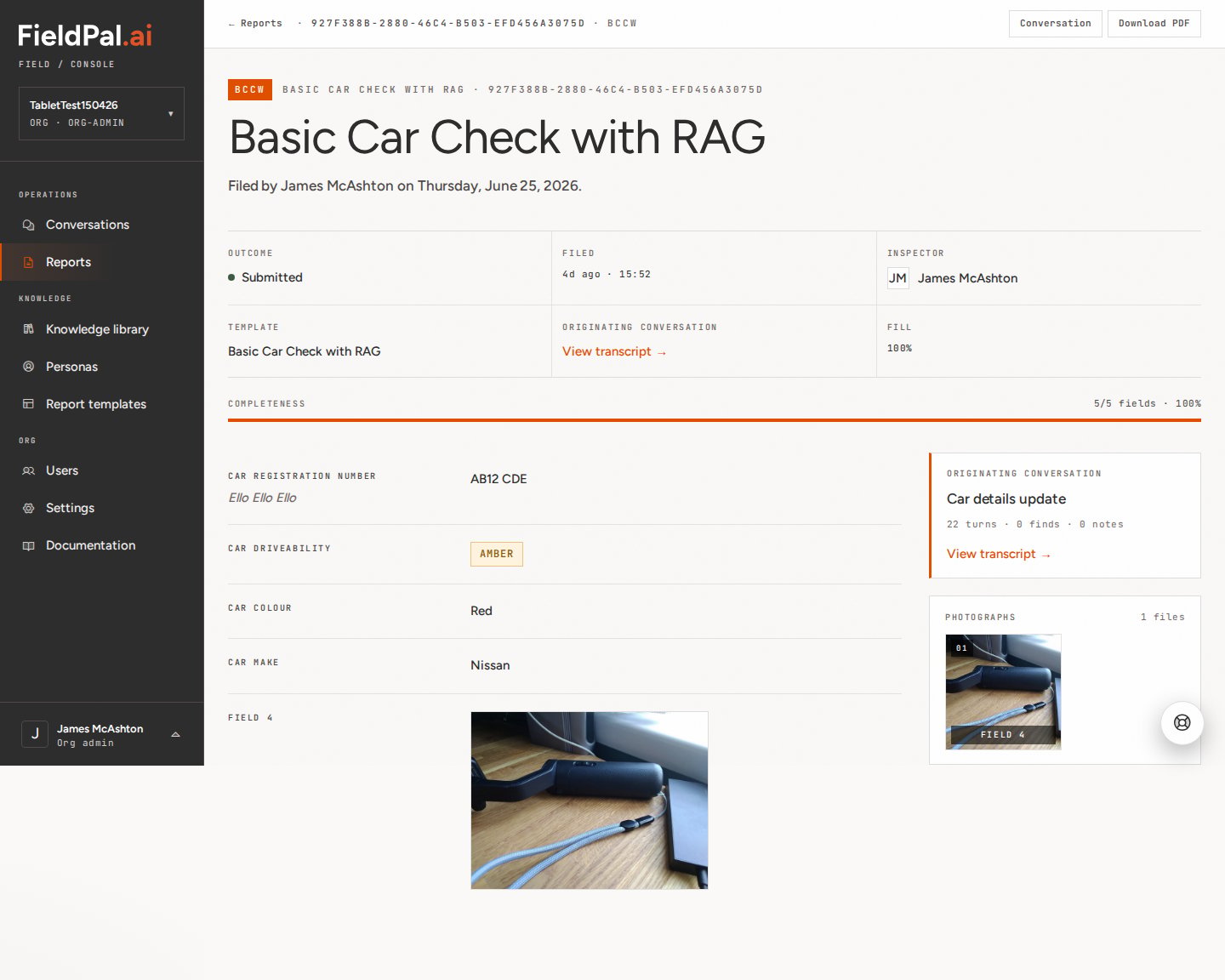Click the Ello Ello Ello field note
The image size is (1225, 980).
tap(262, 498)
